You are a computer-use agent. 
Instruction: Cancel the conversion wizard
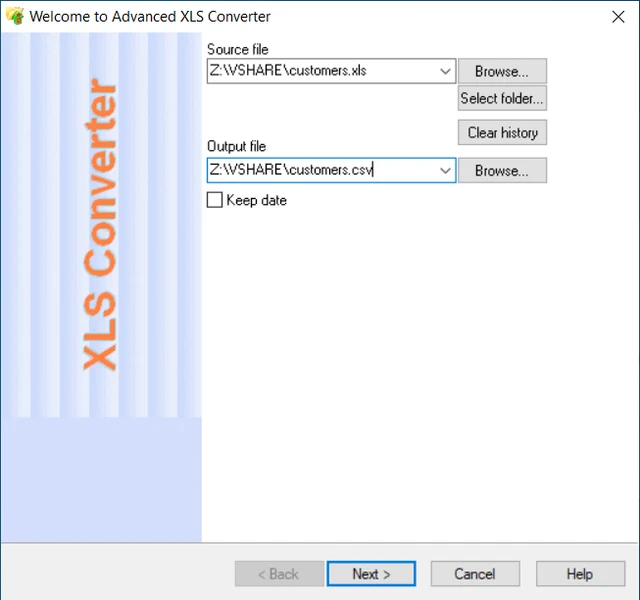[x=475, y=574]
